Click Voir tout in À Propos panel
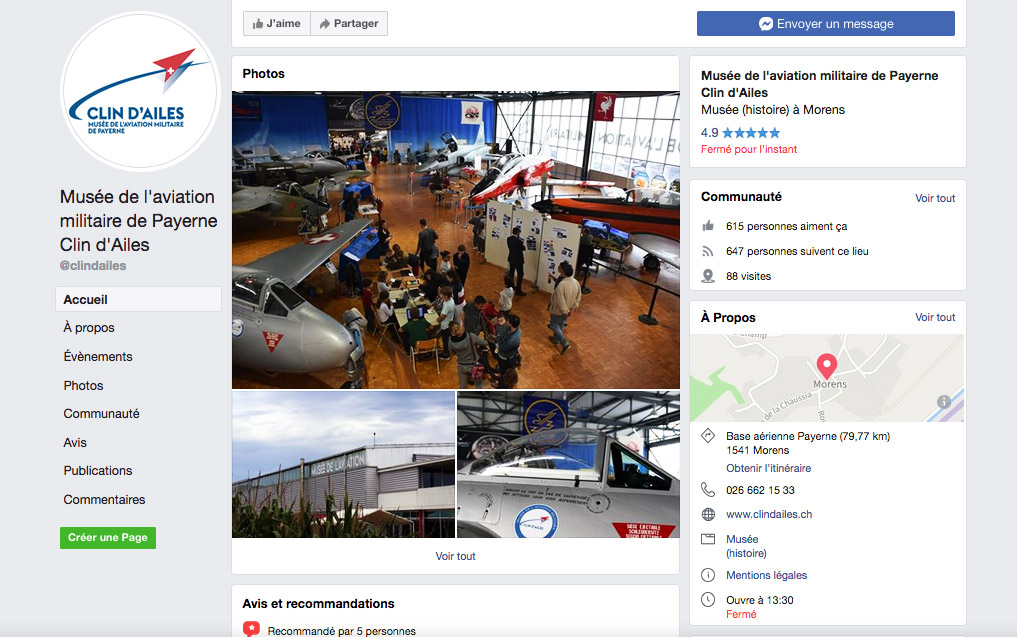The height and width of the screenshot is (637, 1017). [x=935, y=317]
